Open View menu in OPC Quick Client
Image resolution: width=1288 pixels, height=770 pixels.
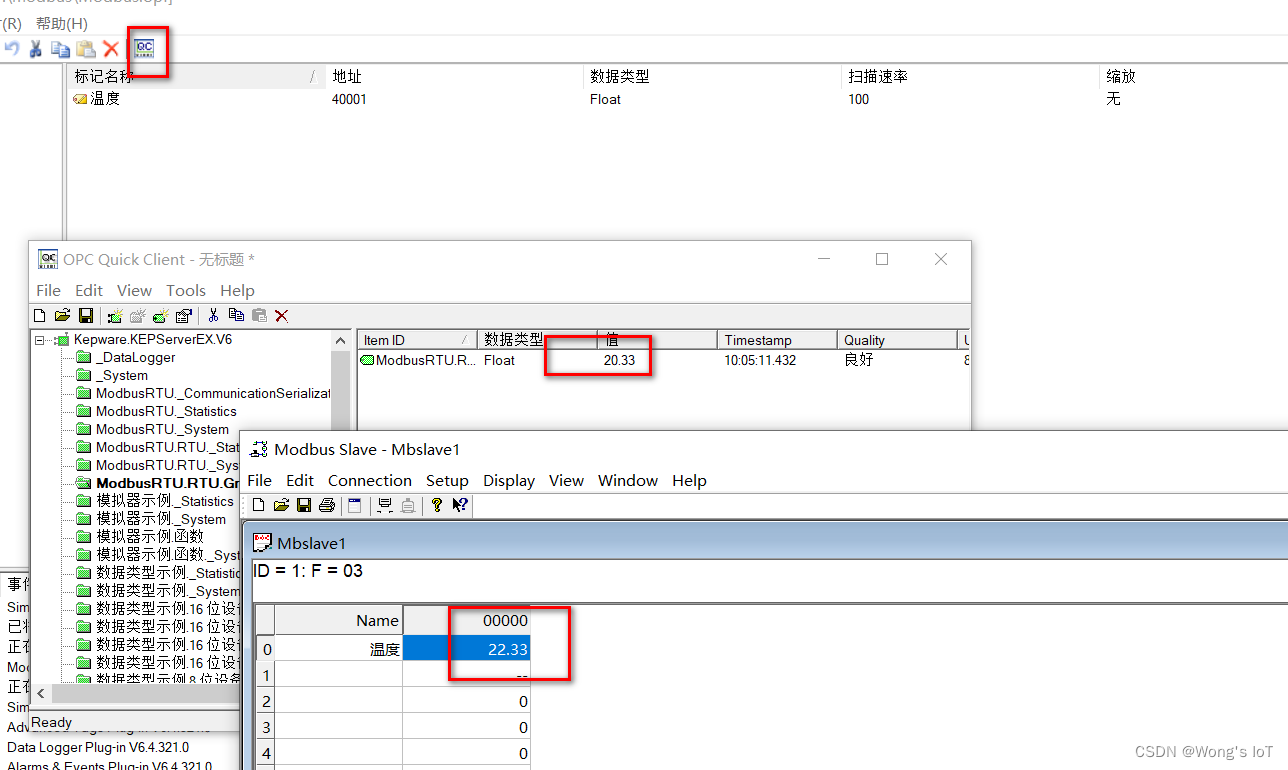tap(134, 290)
